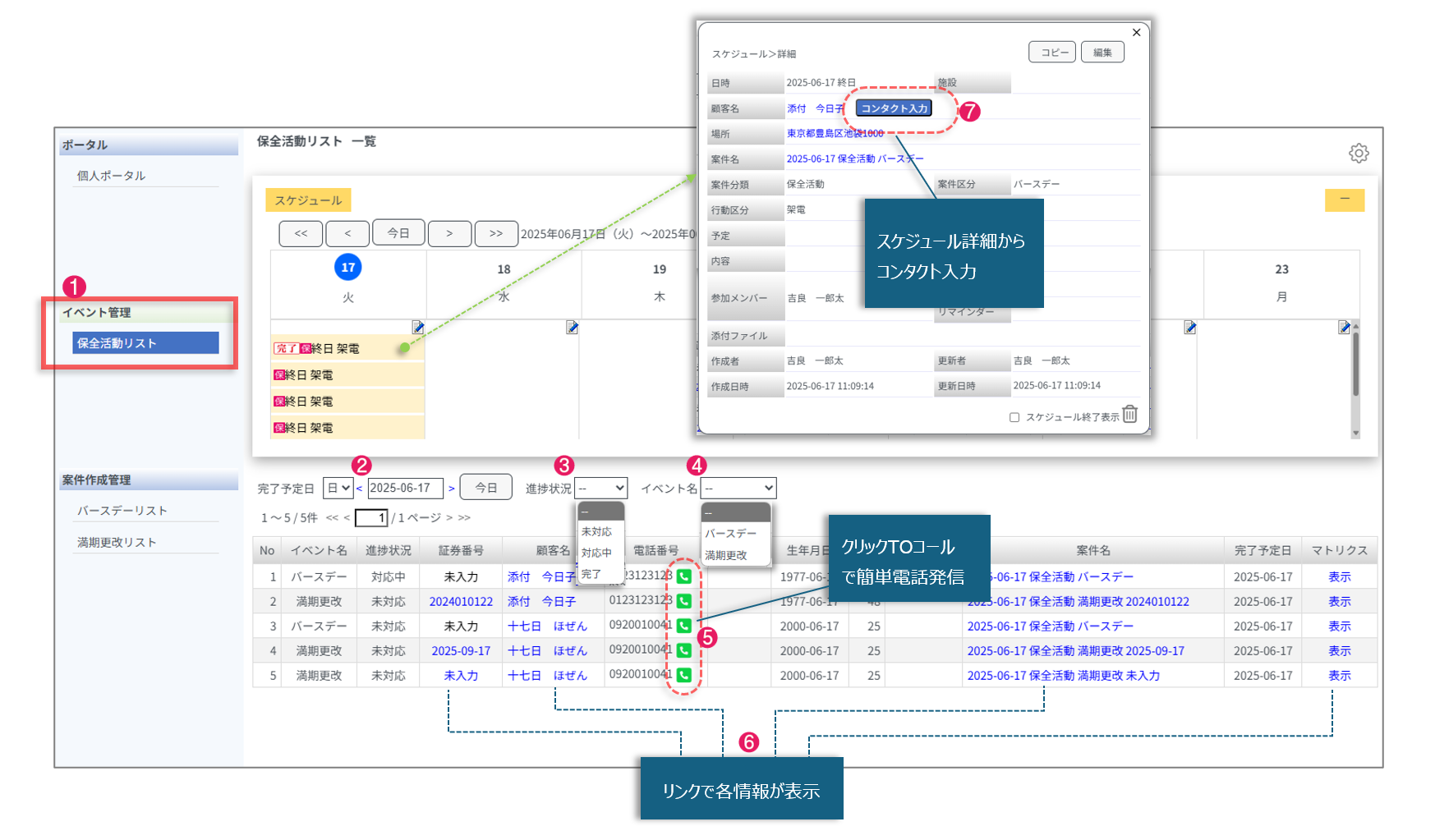
Task: Click the calendar 今日 button
Action: tap(398, 233)
